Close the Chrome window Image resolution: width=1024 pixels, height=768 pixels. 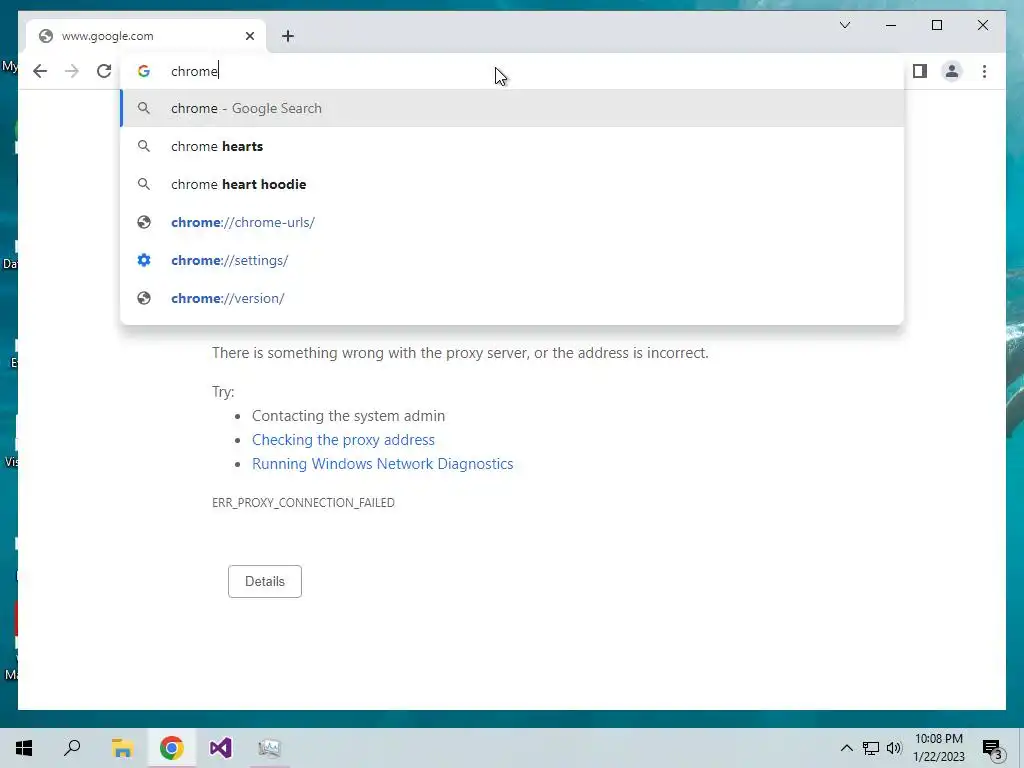[x=982, y=25]
